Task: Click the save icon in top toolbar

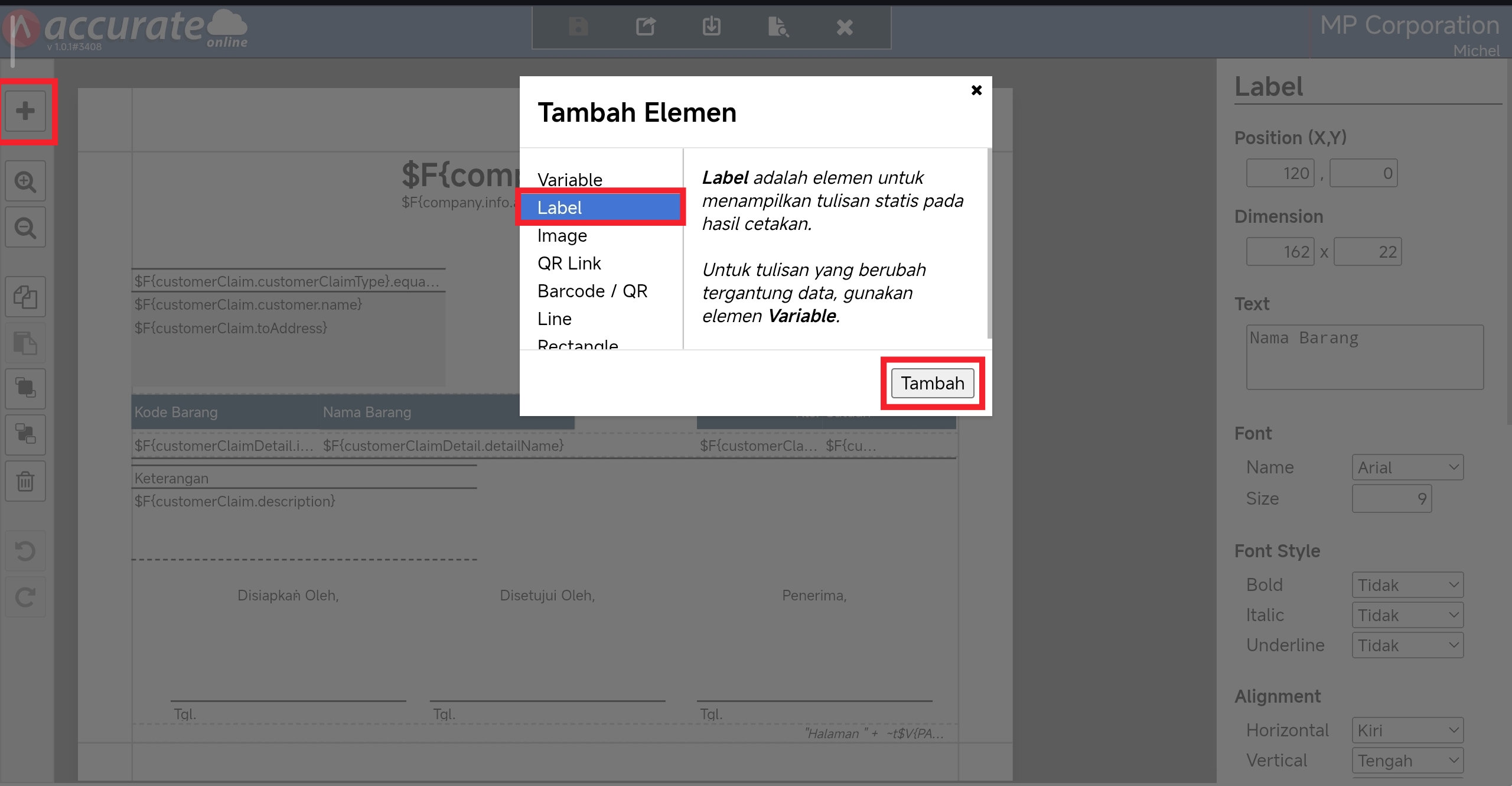Action: point(578,27)
